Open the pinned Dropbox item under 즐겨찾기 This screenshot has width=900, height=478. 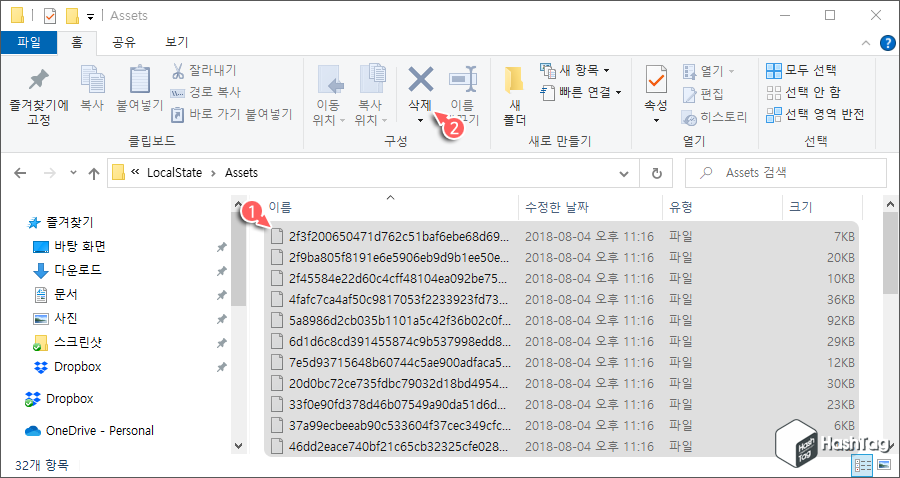tap(67, 367)
